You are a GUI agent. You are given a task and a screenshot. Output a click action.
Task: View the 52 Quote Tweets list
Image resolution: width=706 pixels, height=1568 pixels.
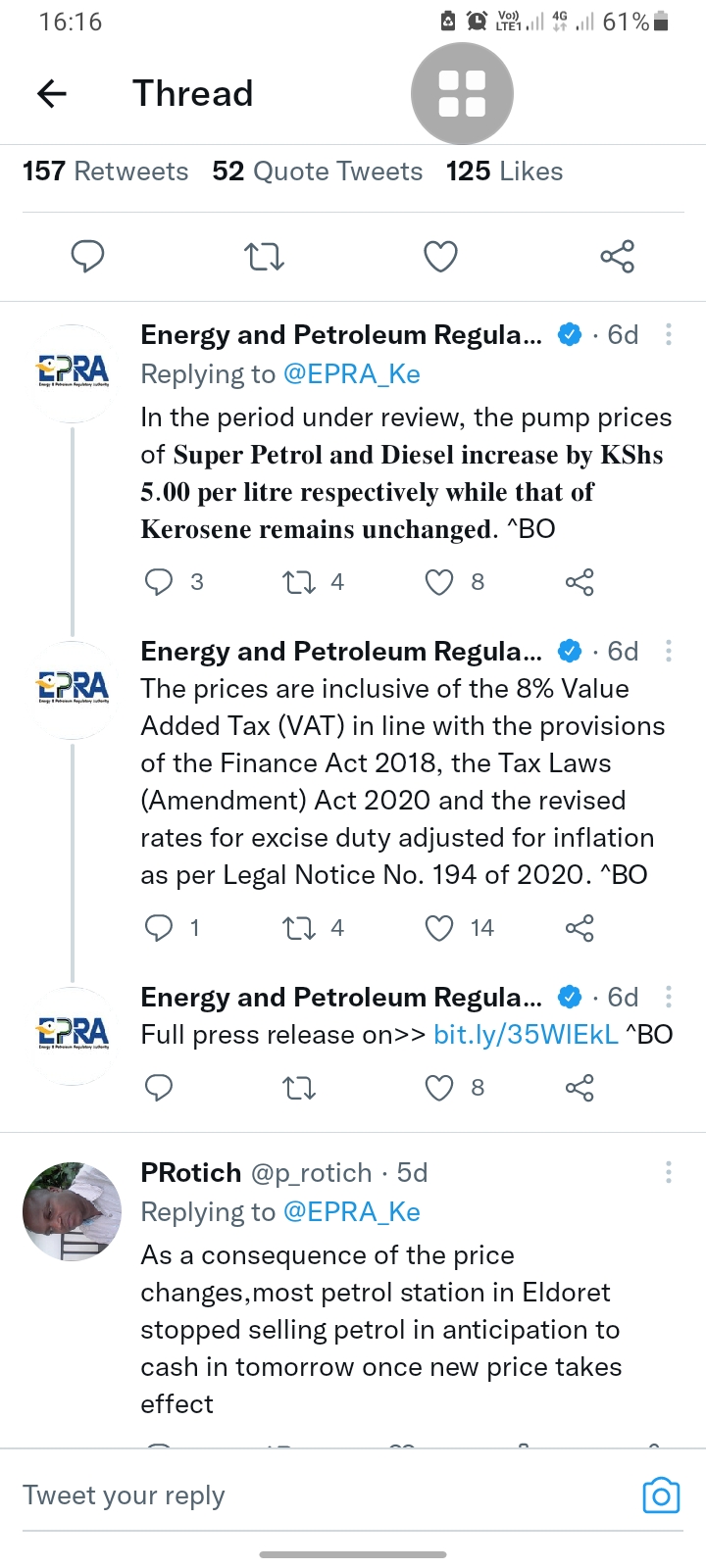[x=317, y=171]
